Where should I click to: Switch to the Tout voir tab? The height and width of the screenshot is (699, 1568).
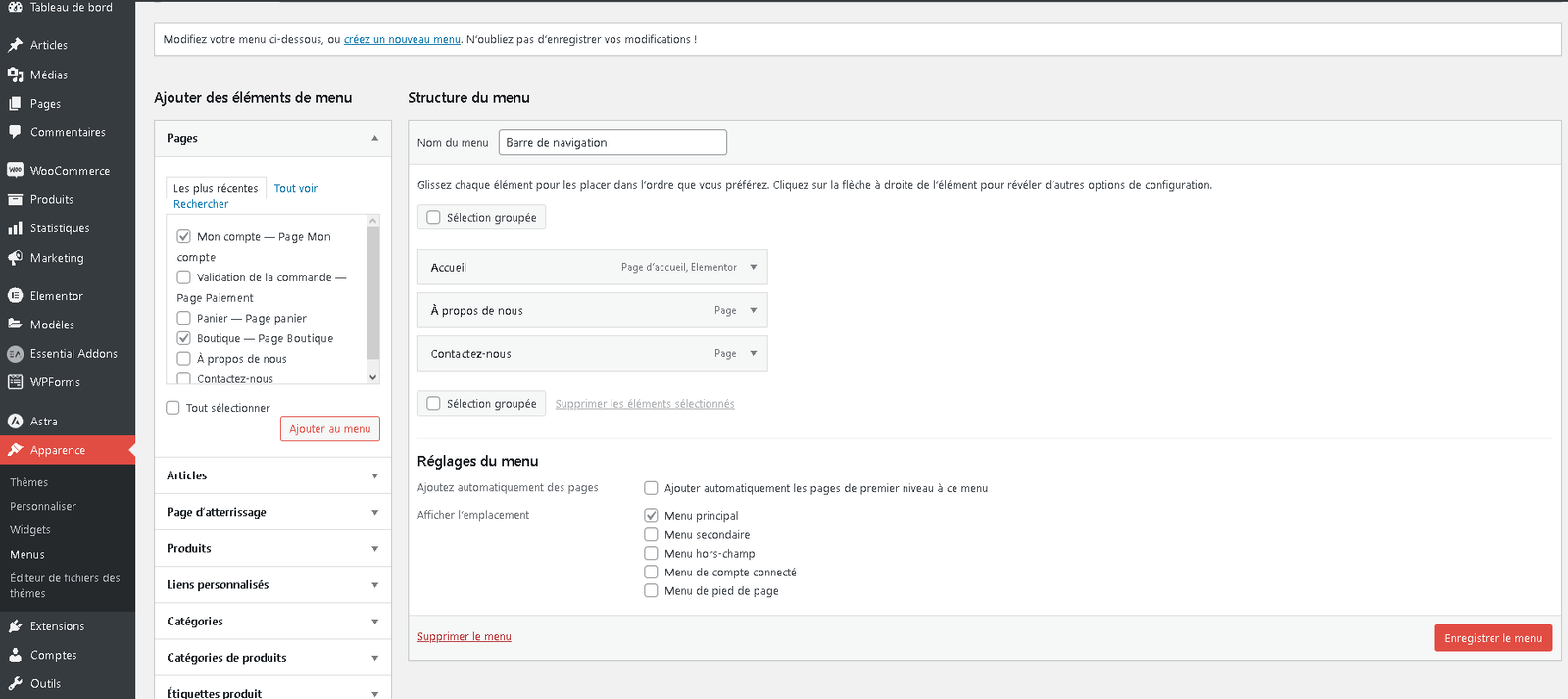pos(296,188)
